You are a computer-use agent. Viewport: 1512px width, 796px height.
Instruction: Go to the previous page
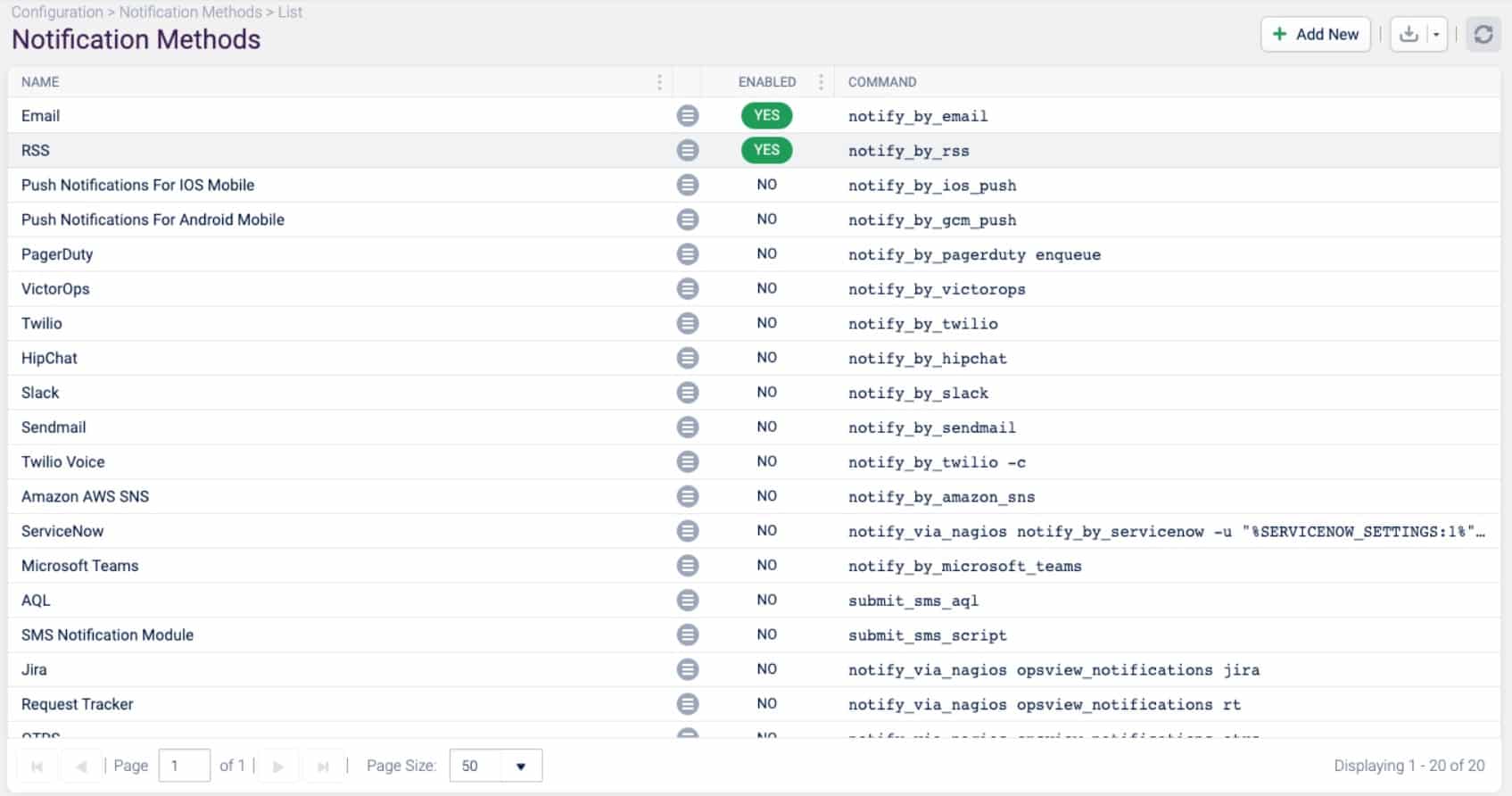pyautogui.click(x=81, y=766)
